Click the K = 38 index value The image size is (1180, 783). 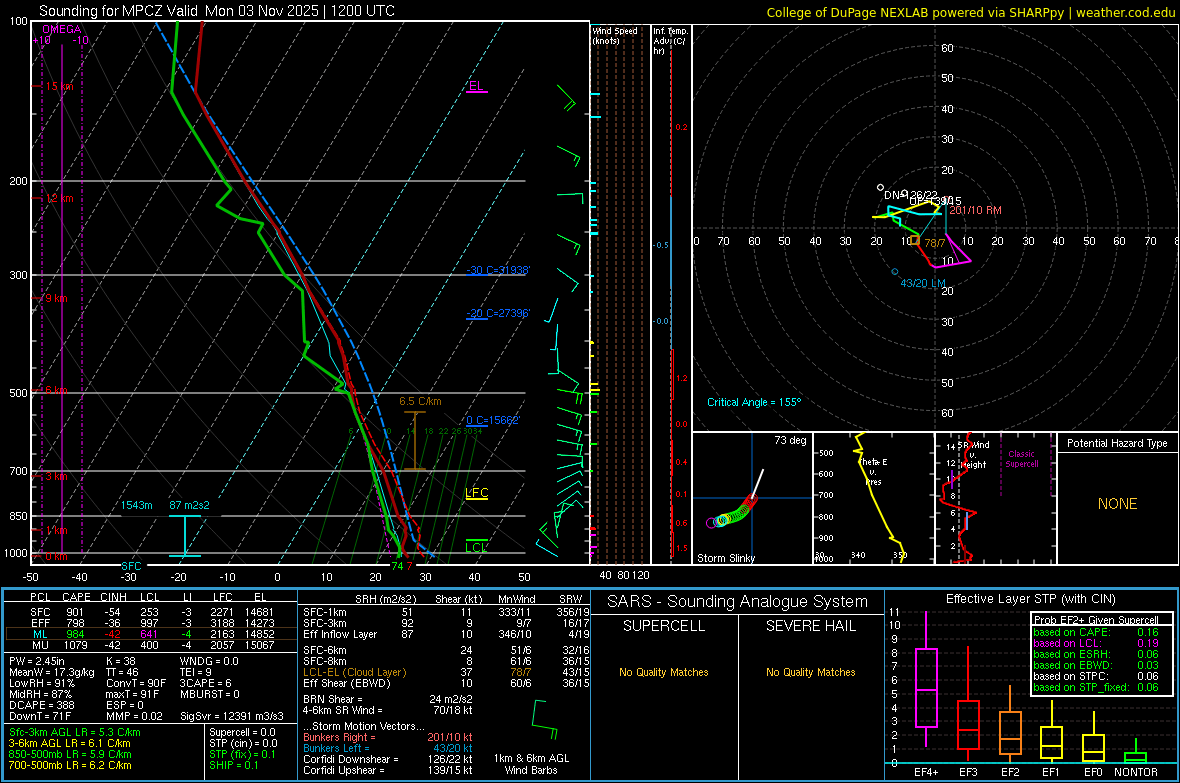(120, 661)
